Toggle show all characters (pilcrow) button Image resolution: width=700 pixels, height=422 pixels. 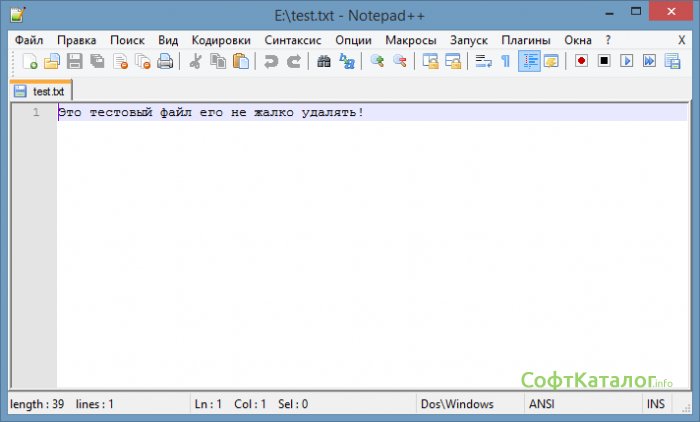click(506, 62)
